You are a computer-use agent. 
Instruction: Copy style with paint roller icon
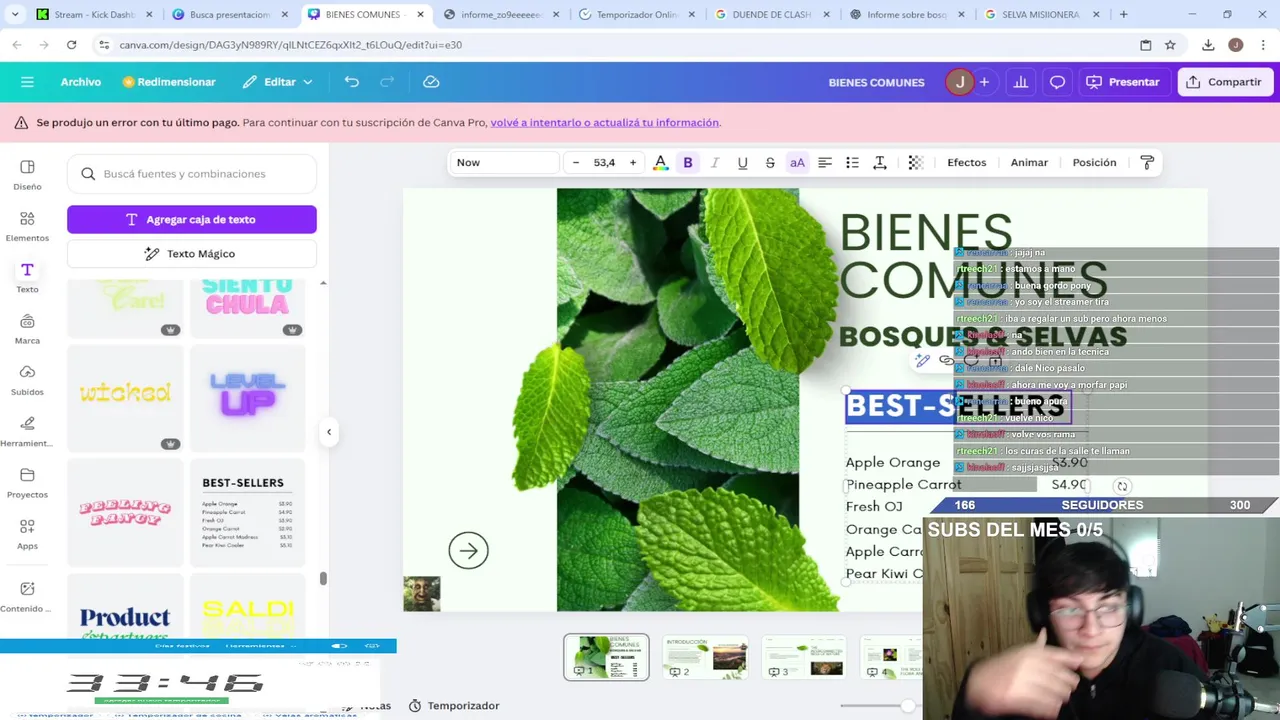click(x=1147, y=163)
